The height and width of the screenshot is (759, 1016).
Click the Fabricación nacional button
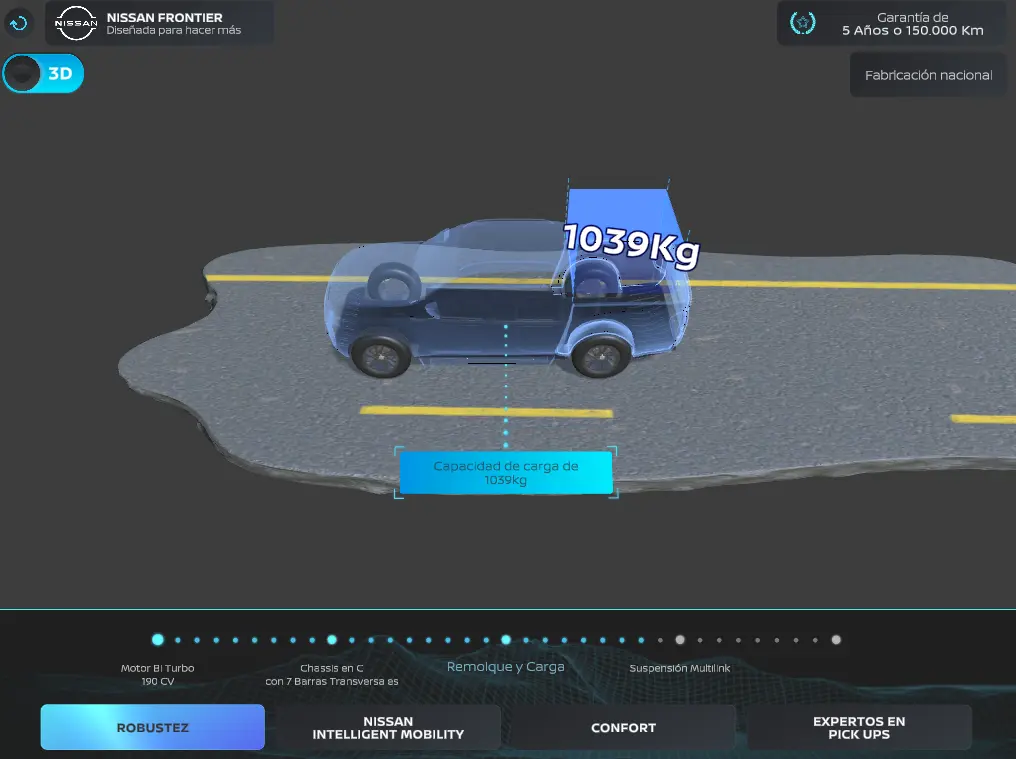(928, 75)
